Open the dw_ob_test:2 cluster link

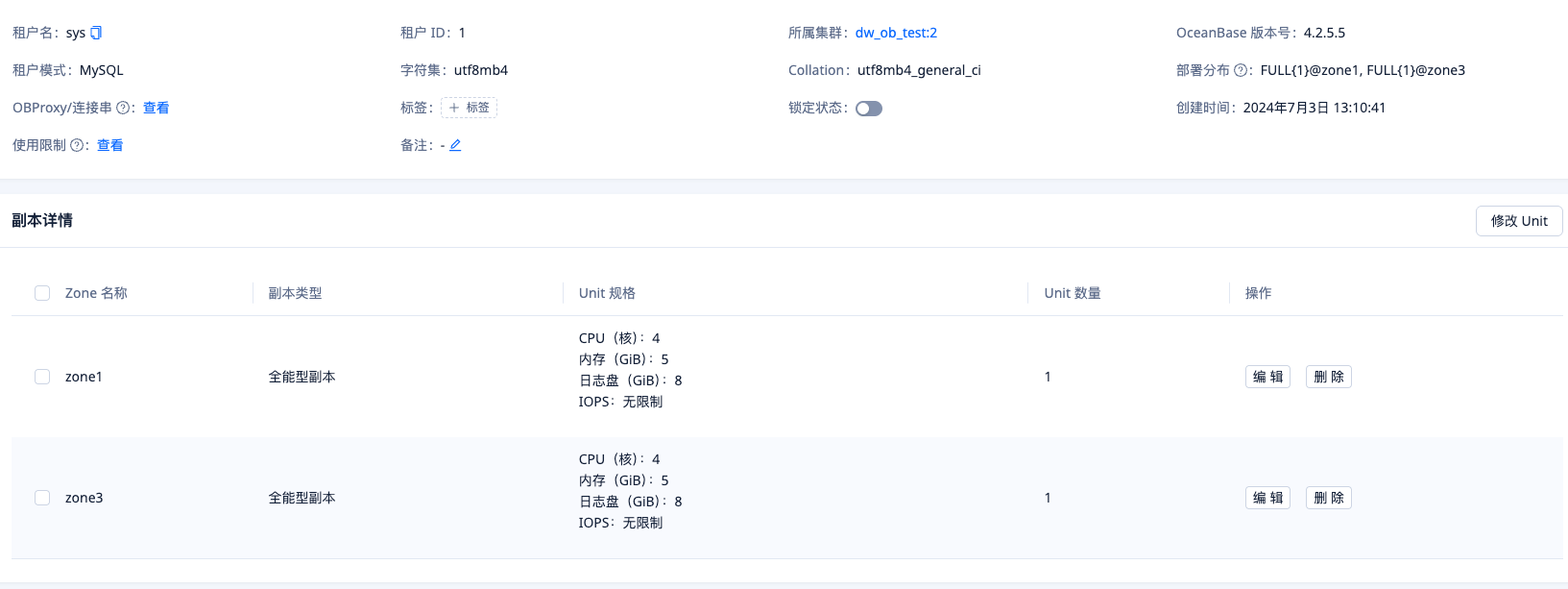coord(896,33)
